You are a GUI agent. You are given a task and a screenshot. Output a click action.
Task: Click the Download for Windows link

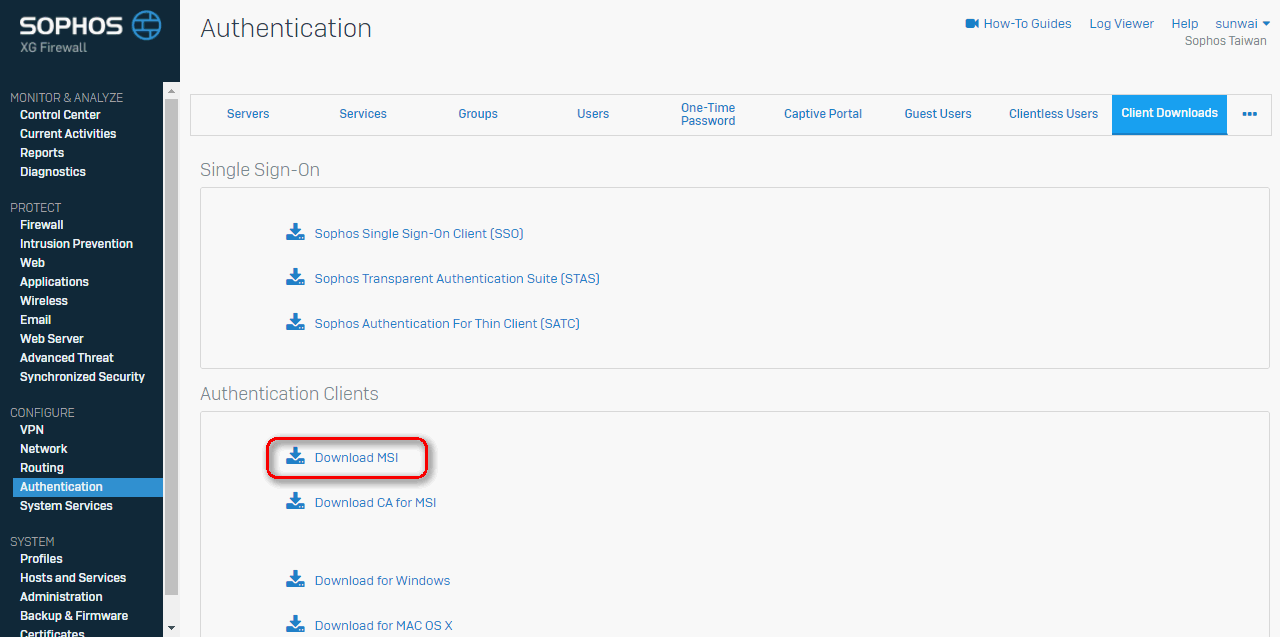pos(383,581)
